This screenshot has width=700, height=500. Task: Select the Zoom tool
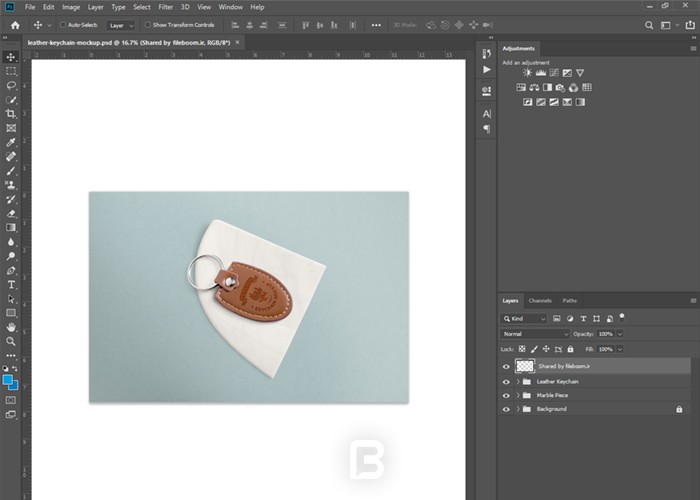click(x=11, y=342)
